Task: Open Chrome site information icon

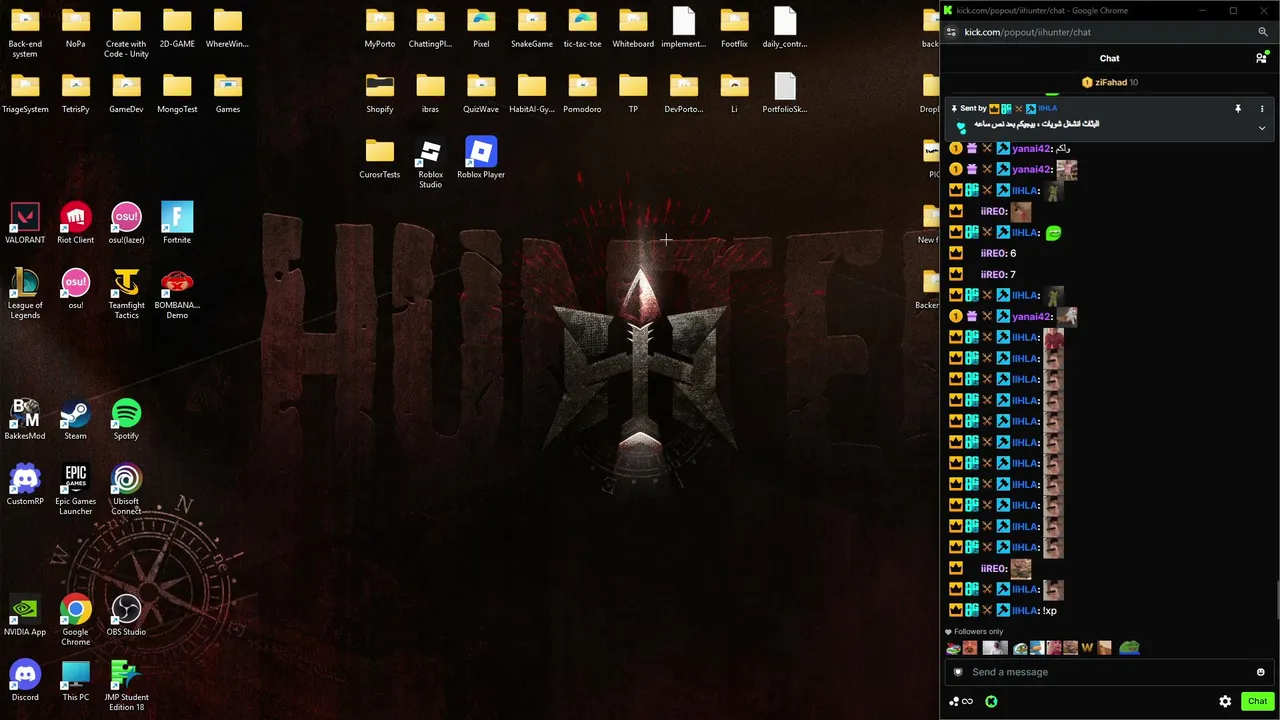Action: [951, 32]
